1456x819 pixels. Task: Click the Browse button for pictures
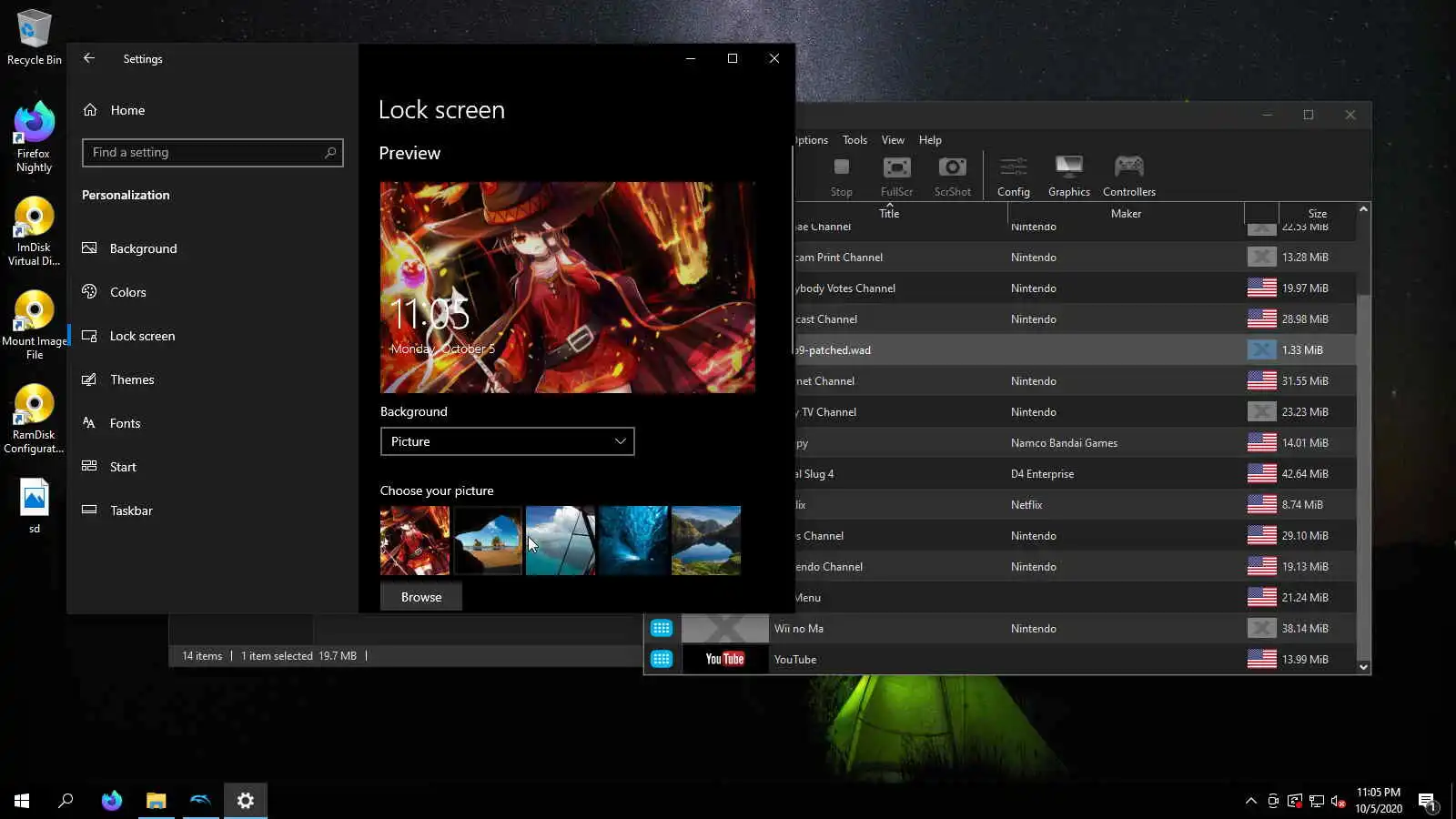click(421, 597)
